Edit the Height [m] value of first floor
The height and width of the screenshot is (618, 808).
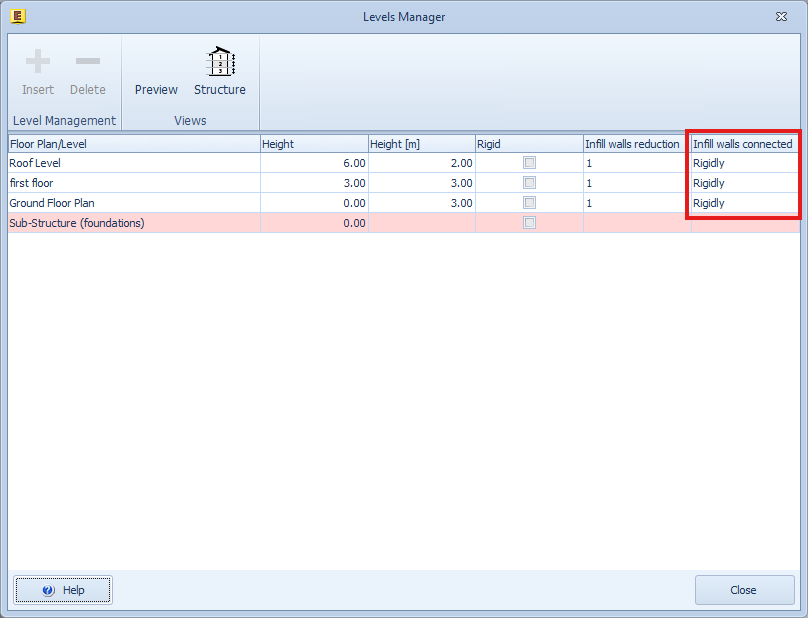pos(421,183)
